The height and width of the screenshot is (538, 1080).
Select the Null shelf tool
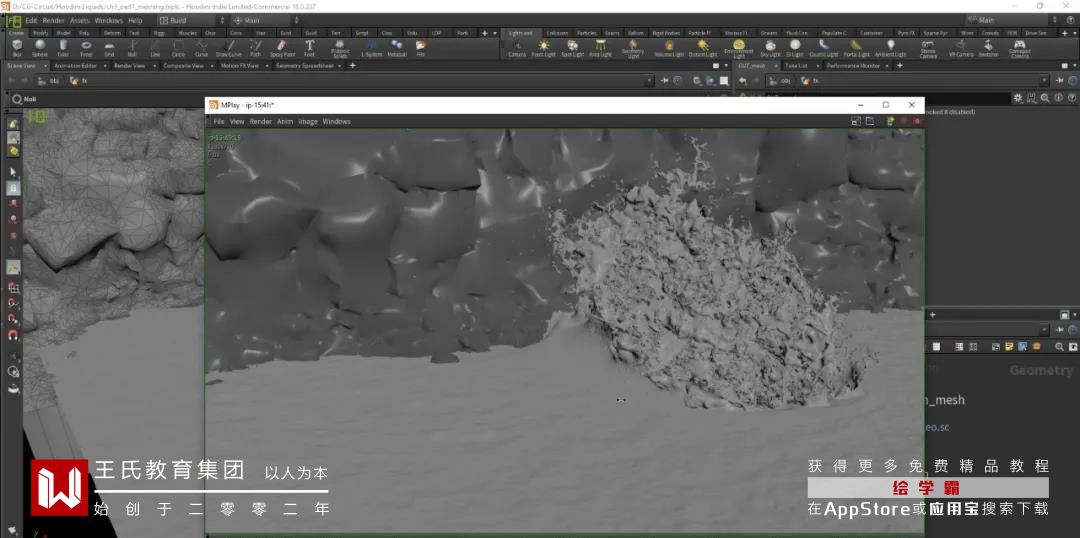[x=132, y=48]
